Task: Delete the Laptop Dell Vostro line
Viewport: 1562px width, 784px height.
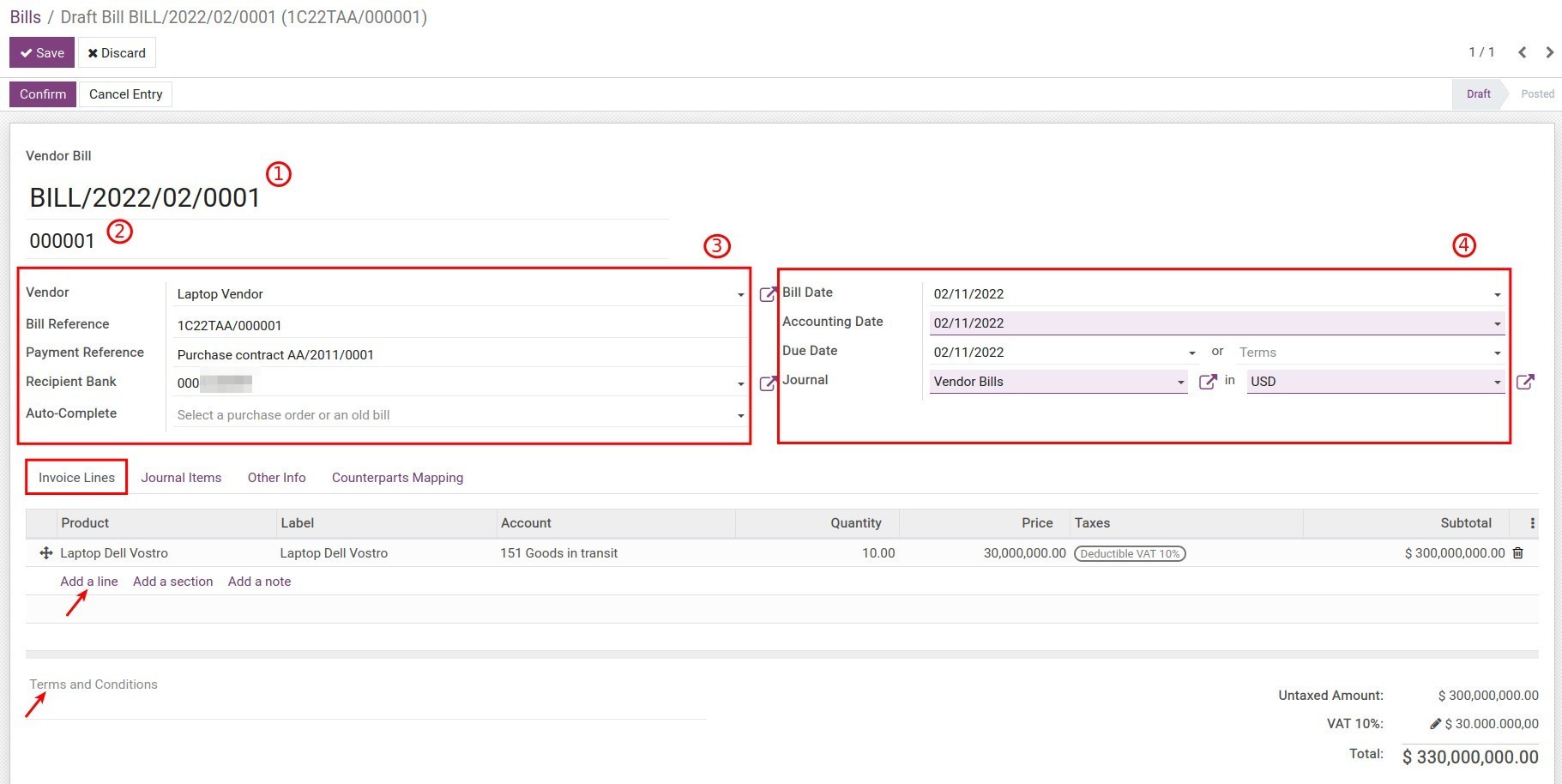Action: click(x=1517, y=553)
